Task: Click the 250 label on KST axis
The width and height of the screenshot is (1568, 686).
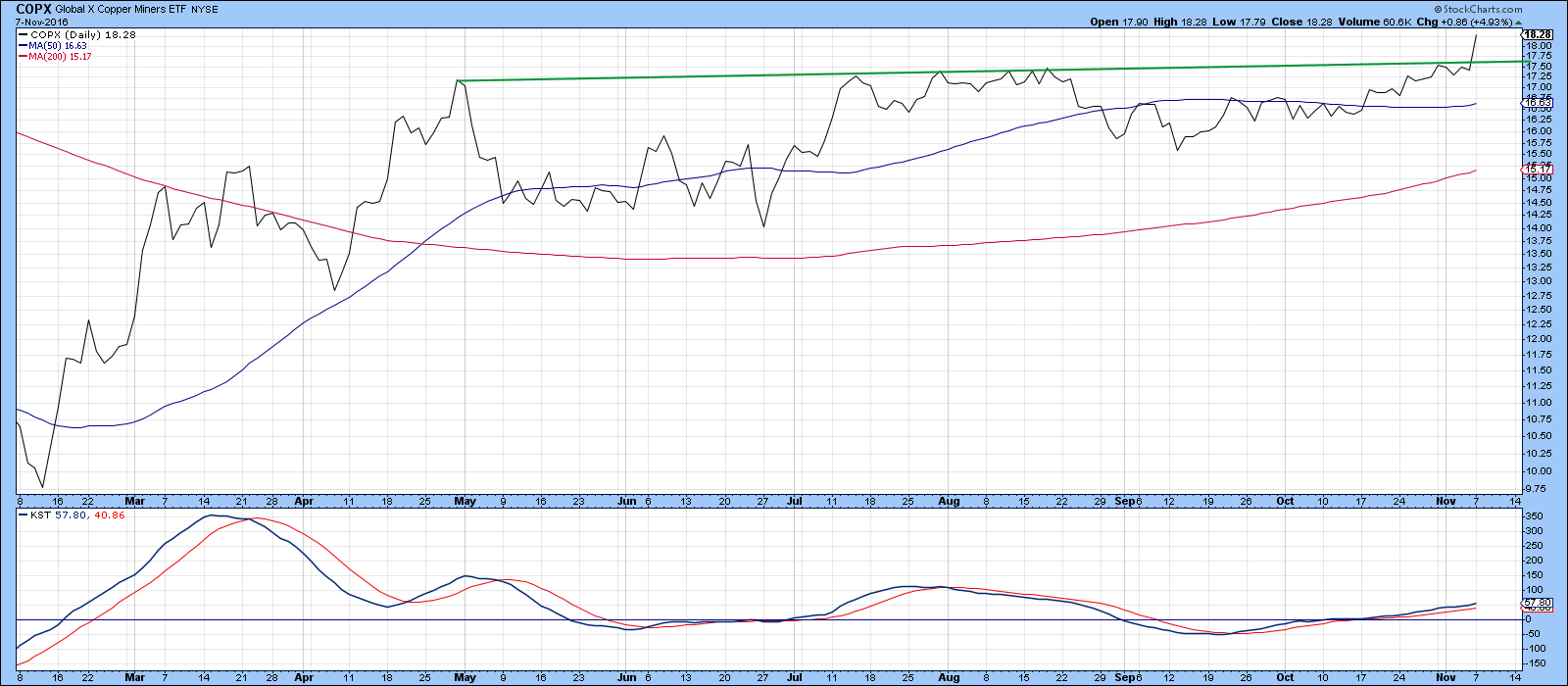Action: (x=1534, y=546)
